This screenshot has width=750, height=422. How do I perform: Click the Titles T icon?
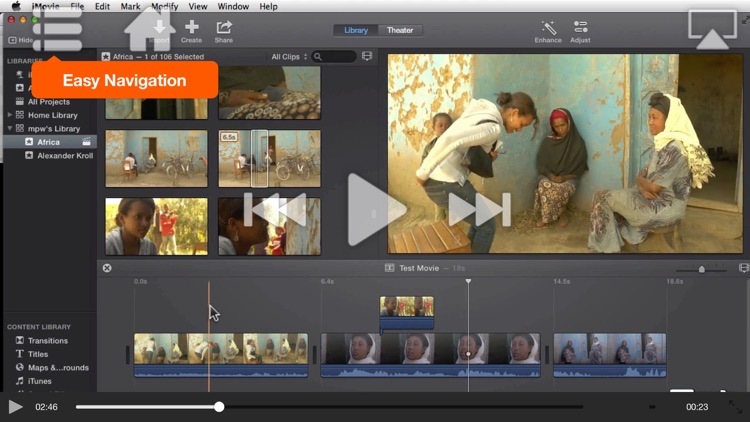[x=20, y=354]
